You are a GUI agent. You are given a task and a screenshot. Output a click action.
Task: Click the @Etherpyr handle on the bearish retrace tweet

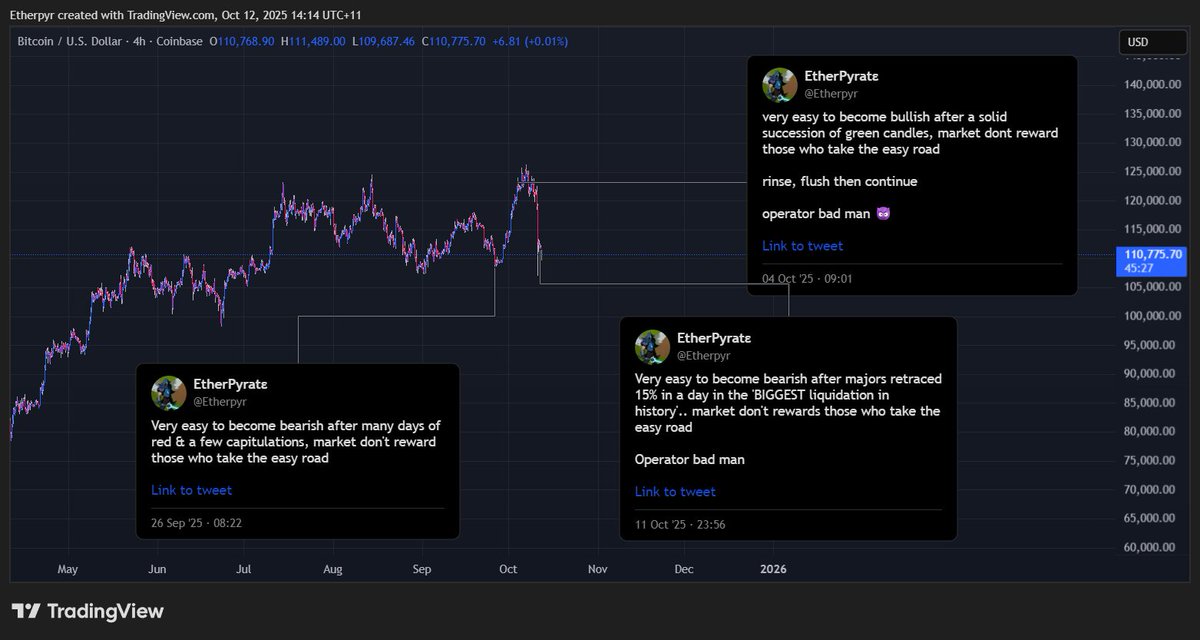[x=706, y=355]
